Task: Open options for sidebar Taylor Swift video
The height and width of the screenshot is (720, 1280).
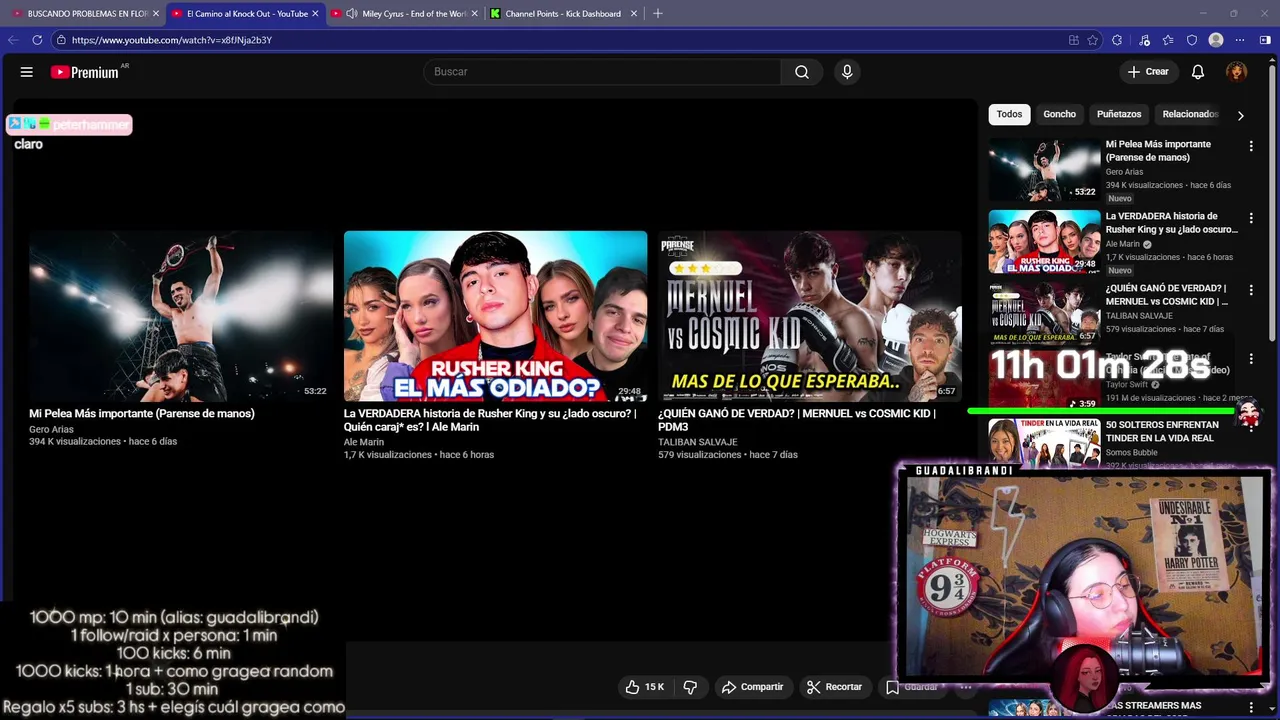Action: pyautogui.click(x=1251, y=359)
